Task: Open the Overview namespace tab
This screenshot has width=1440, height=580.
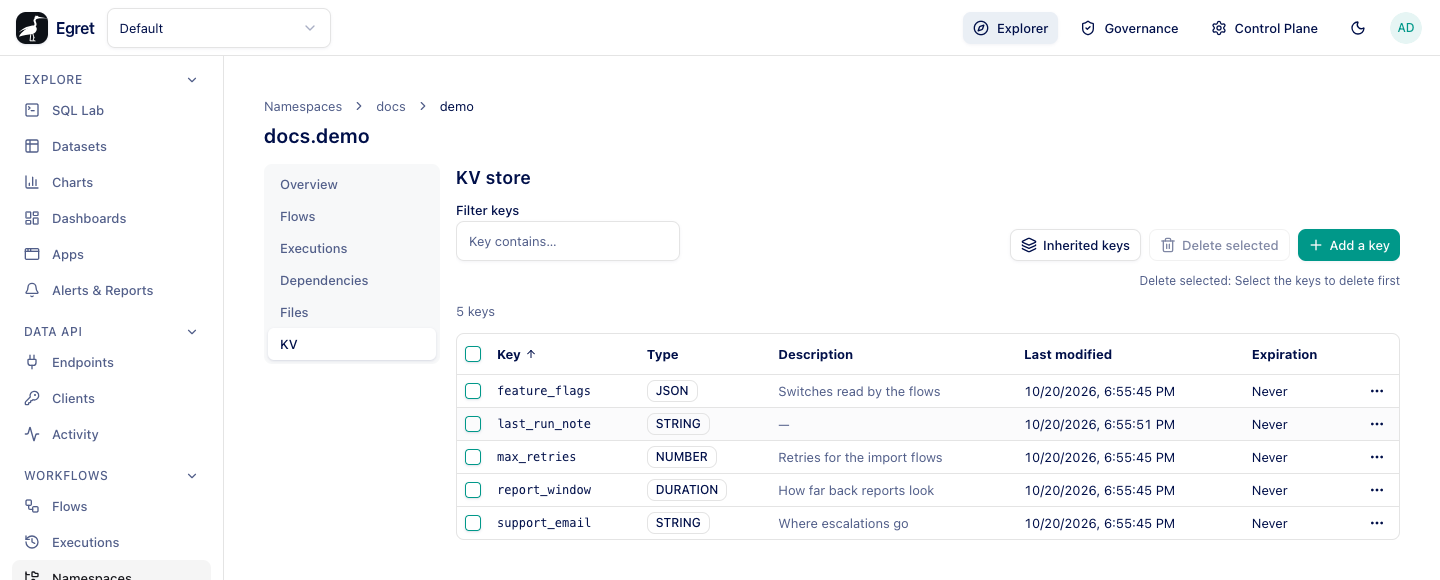Action: [x=352, y=184]
